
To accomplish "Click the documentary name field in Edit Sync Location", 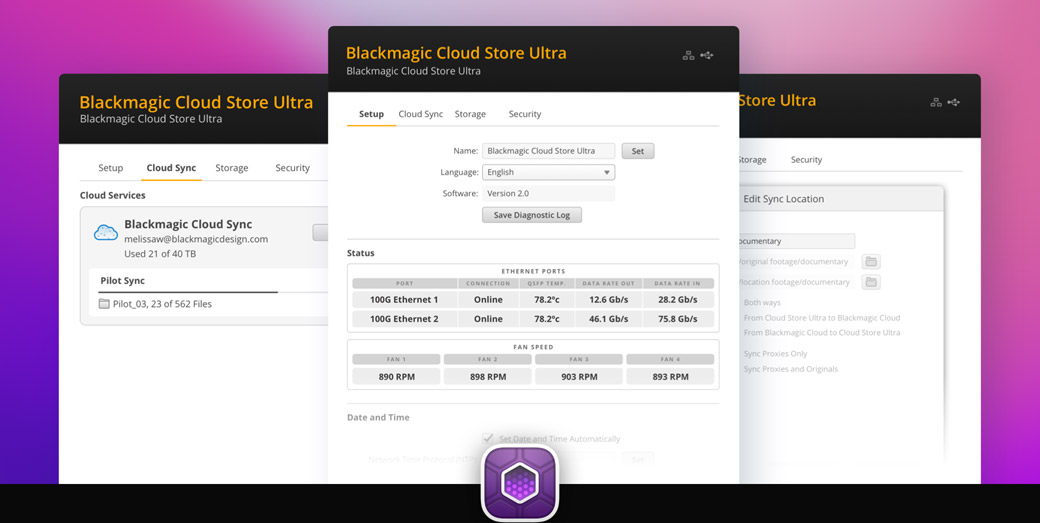I will point(796,241).
